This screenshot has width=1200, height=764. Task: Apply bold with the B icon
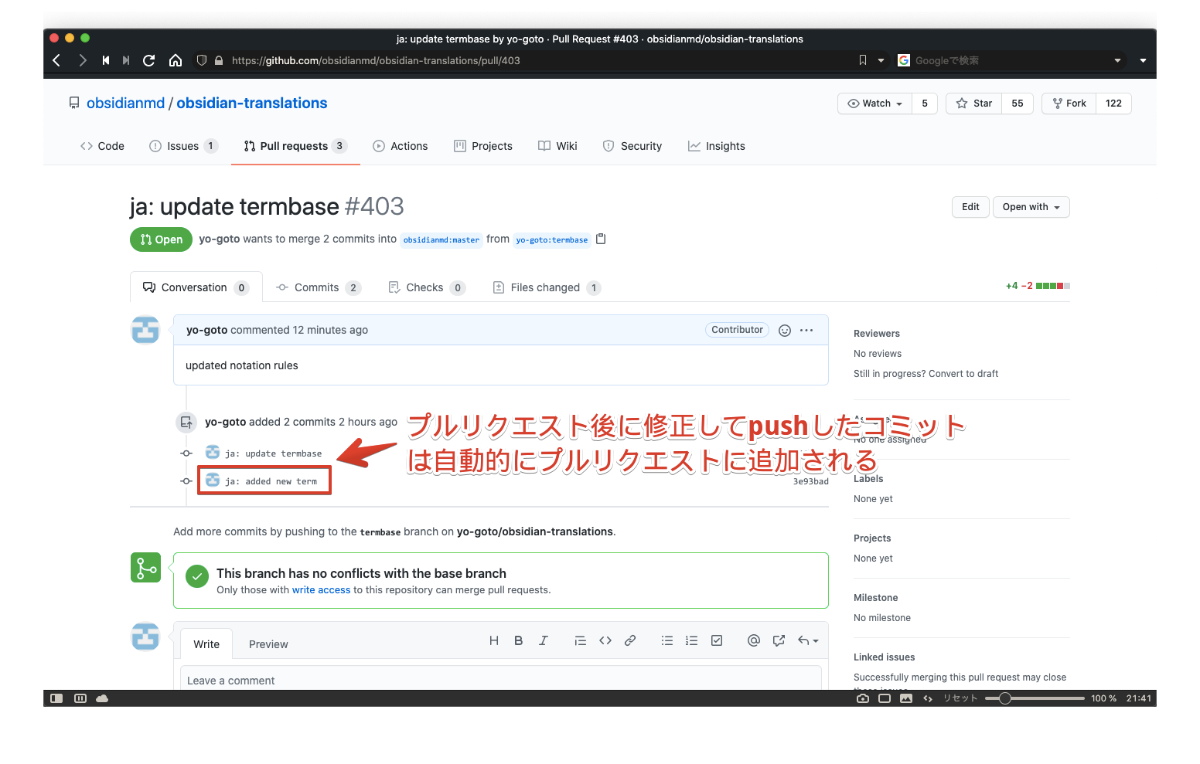coord(518,641)
